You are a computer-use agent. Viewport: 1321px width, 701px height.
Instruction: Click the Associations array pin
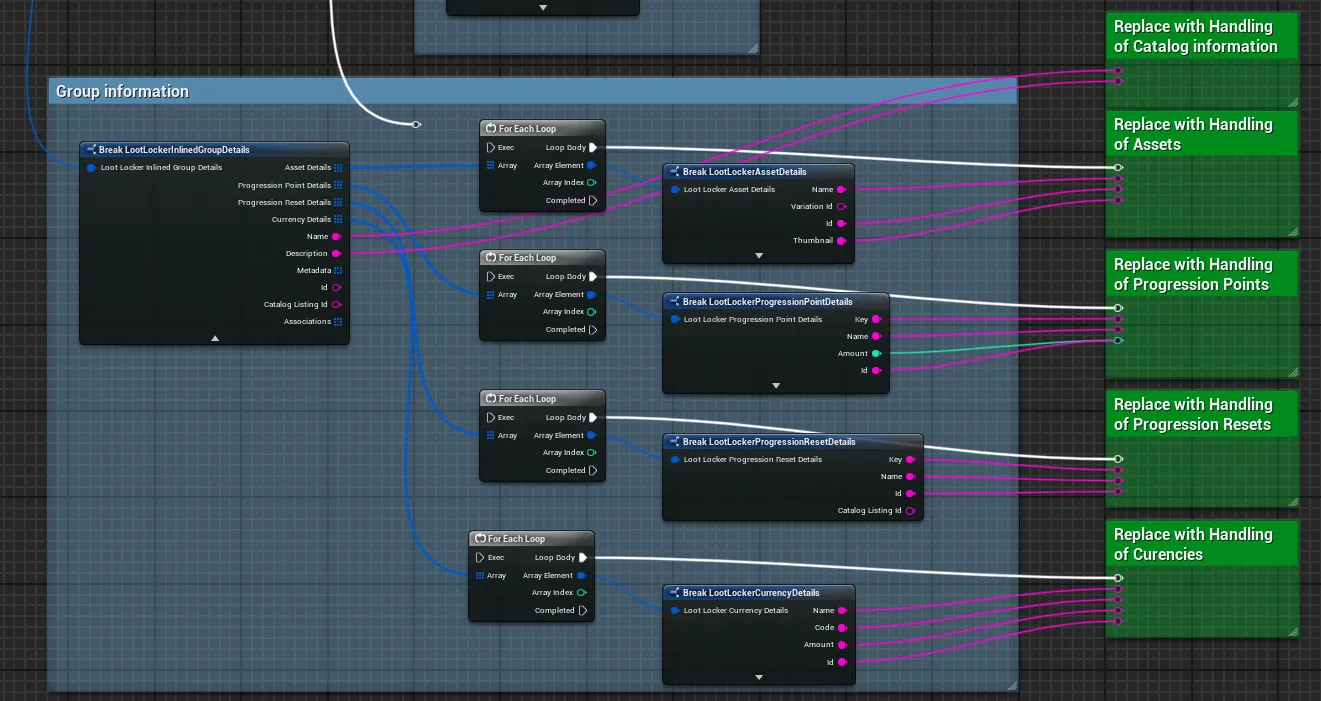(x=338, y=322)
